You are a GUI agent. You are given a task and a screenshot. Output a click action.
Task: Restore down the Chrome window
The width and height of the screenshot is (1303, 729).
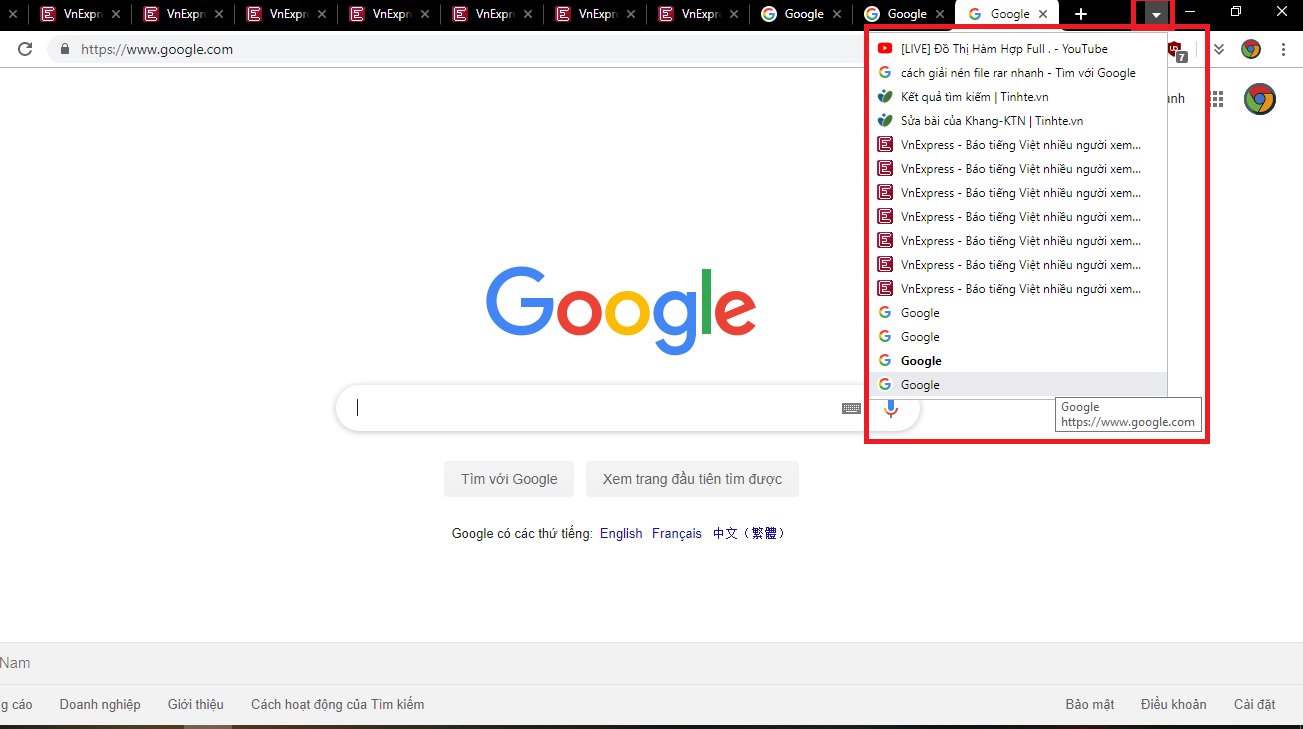pyautogui.click(x=1236, y=12)
